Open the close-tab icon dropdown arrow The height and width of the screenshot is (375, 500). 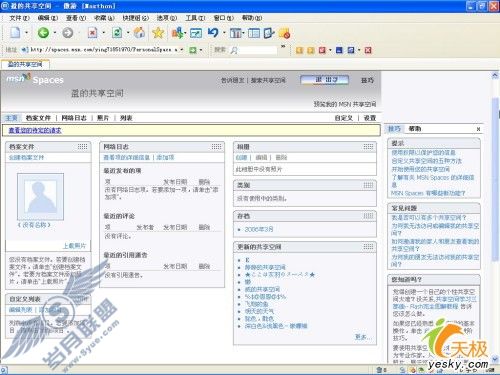tap(330, 50)
